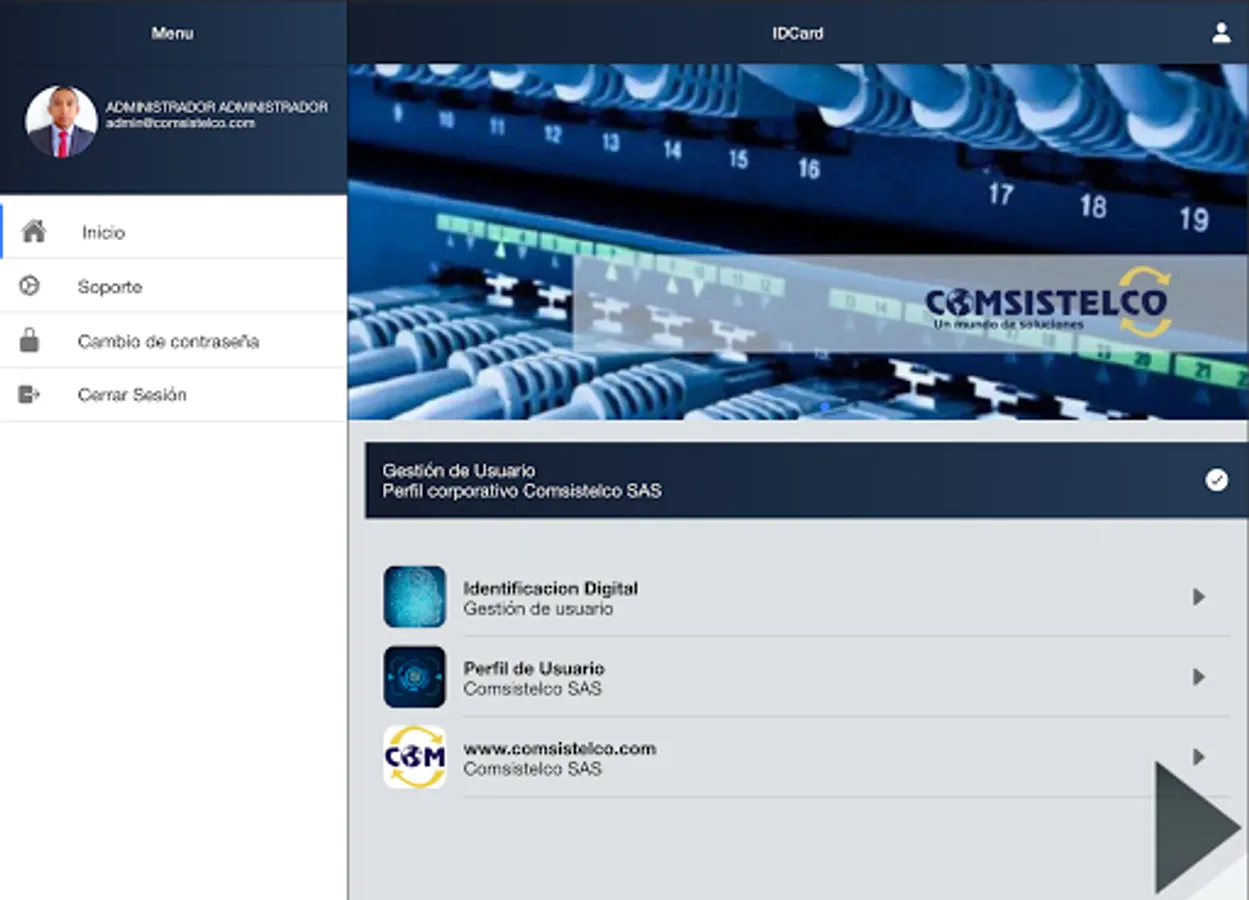Click the COM logo icon for website

pos(415,757)
